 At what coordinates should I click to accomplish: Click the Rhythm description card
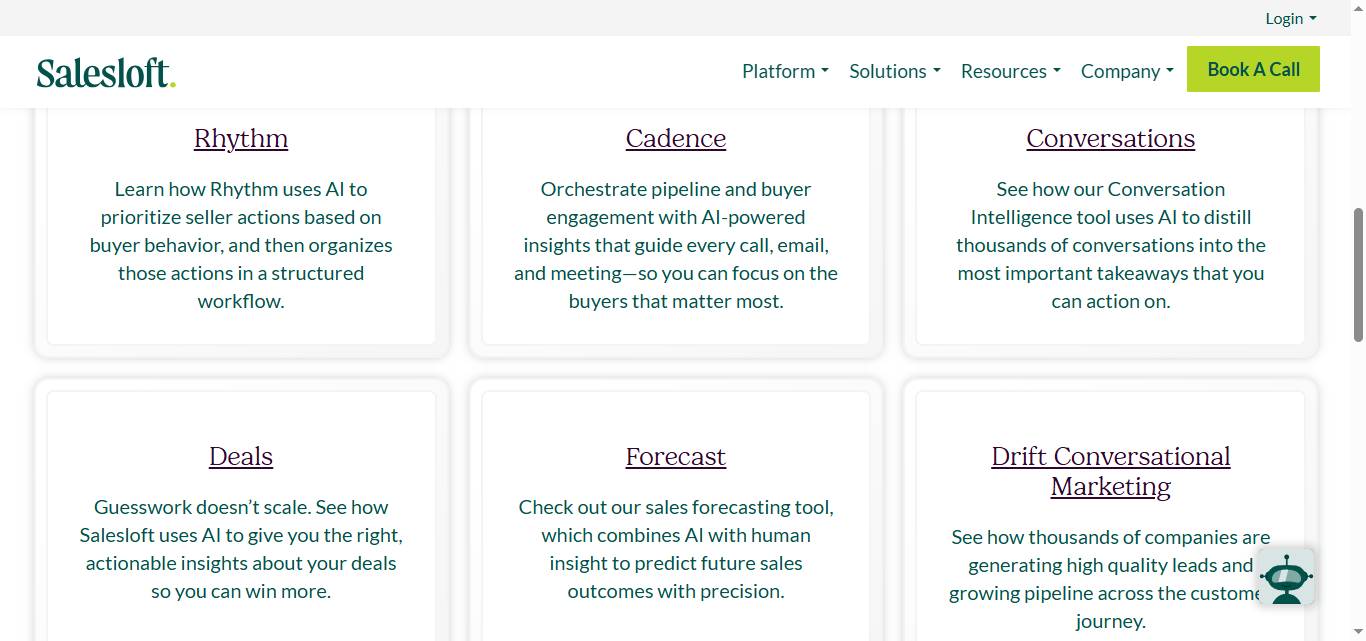[x=240, y=245]
